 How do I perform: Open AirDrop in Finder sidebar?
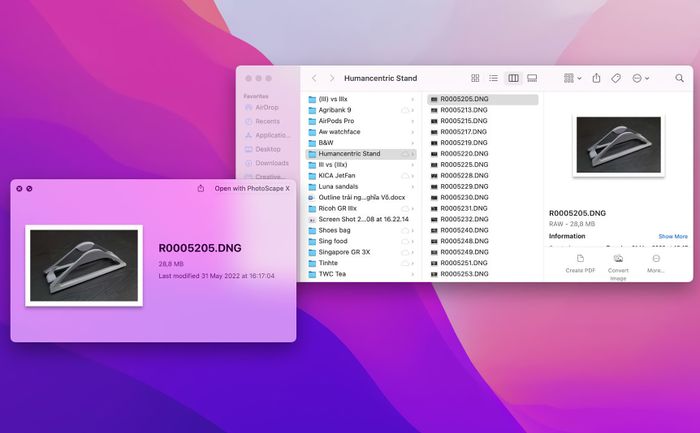[262, 108]
